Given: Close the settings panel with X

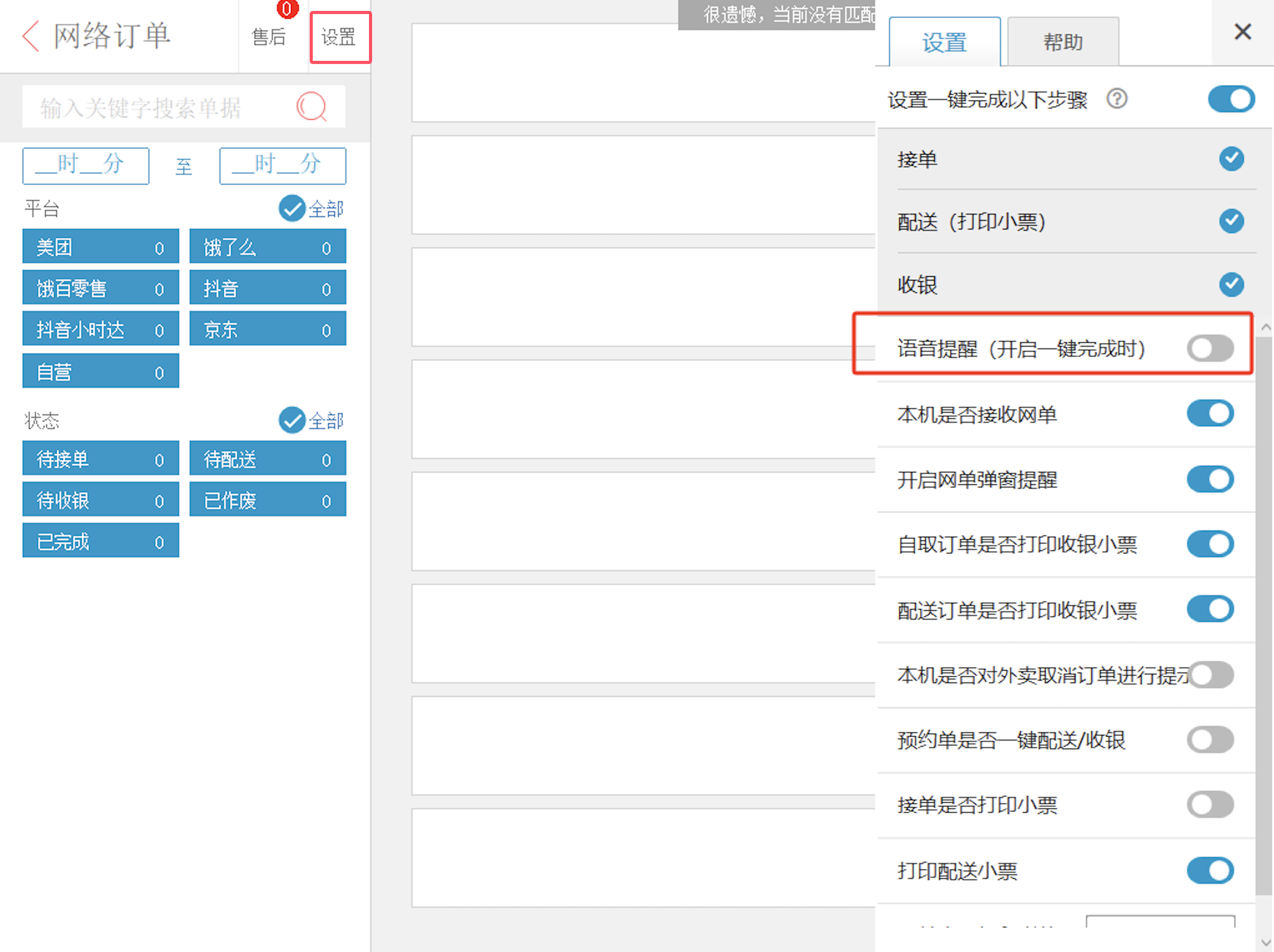Looking at the screenshot, I should 1242,32.
